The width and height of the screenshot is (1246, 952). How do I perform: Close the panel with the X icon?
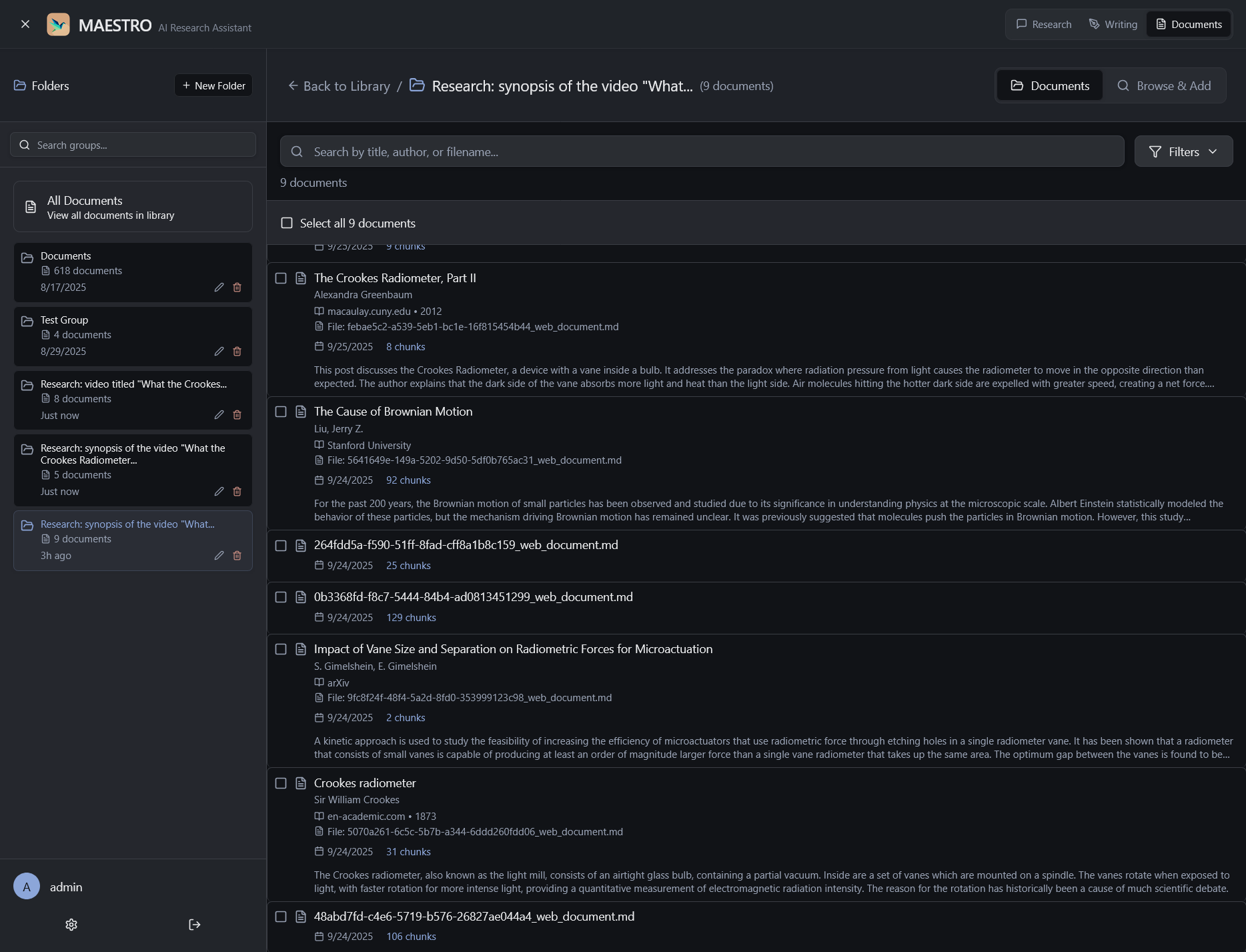point(25,25)
